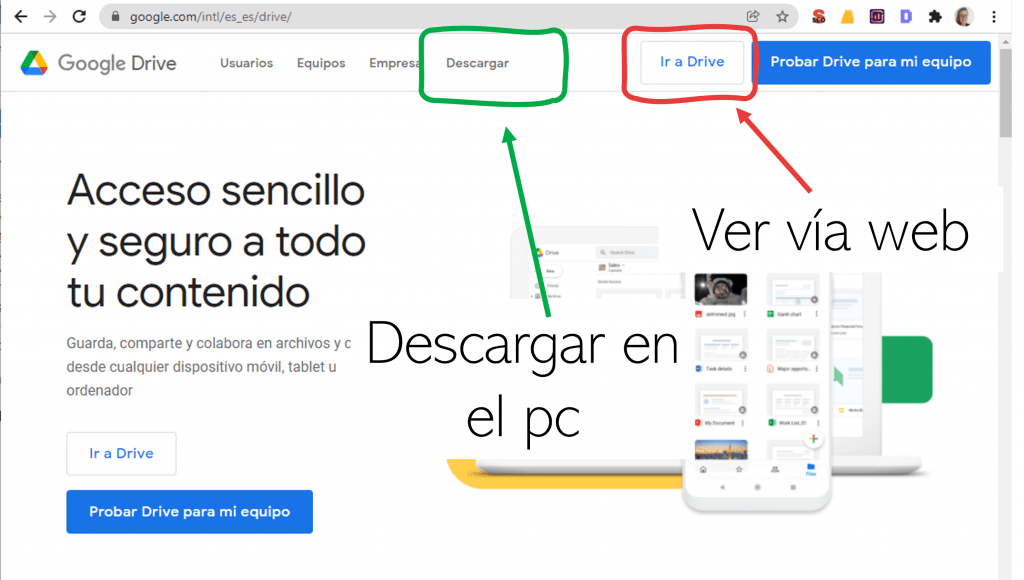Click the padlock site info icon
The image size is (1024, 580).
click(x=116, y=17)
